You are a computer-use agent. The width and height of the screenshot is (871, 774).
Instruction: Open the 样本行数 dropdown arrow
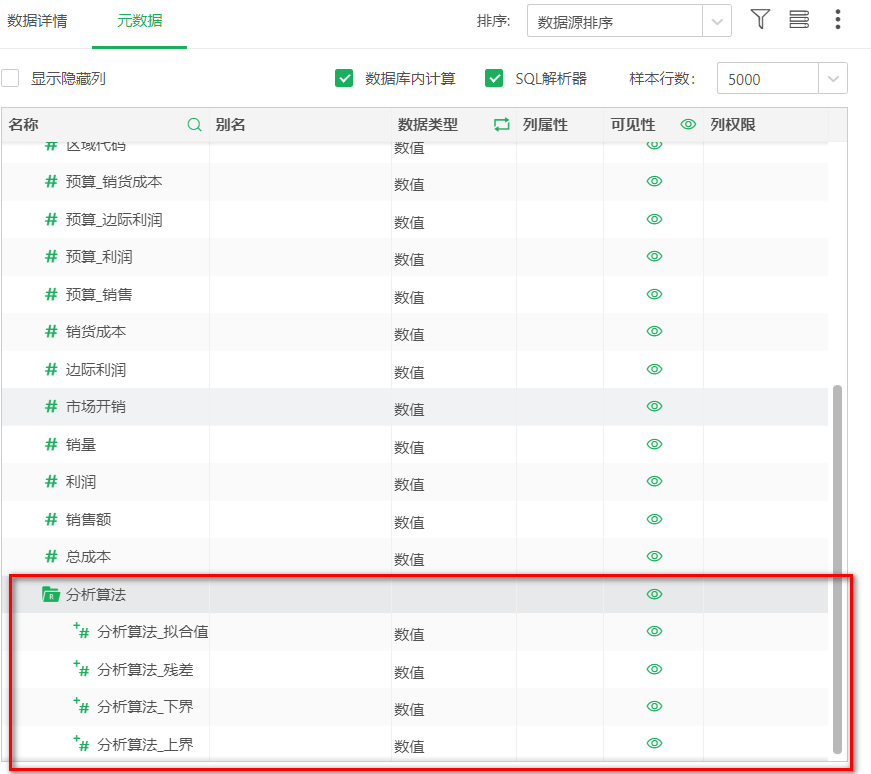[833, 78]
